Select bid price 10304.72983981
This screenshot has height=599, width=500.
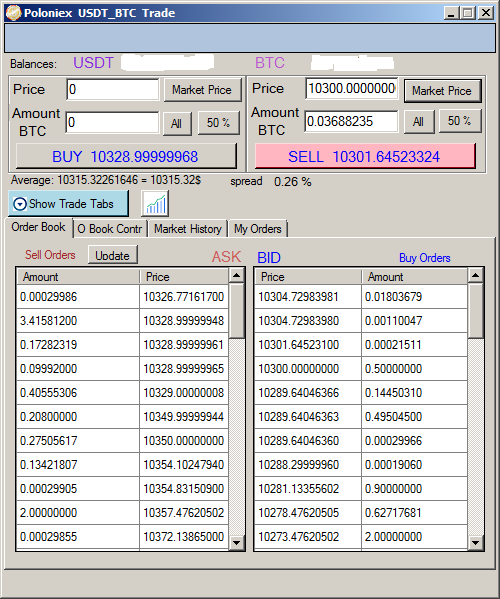click(308, 297)
